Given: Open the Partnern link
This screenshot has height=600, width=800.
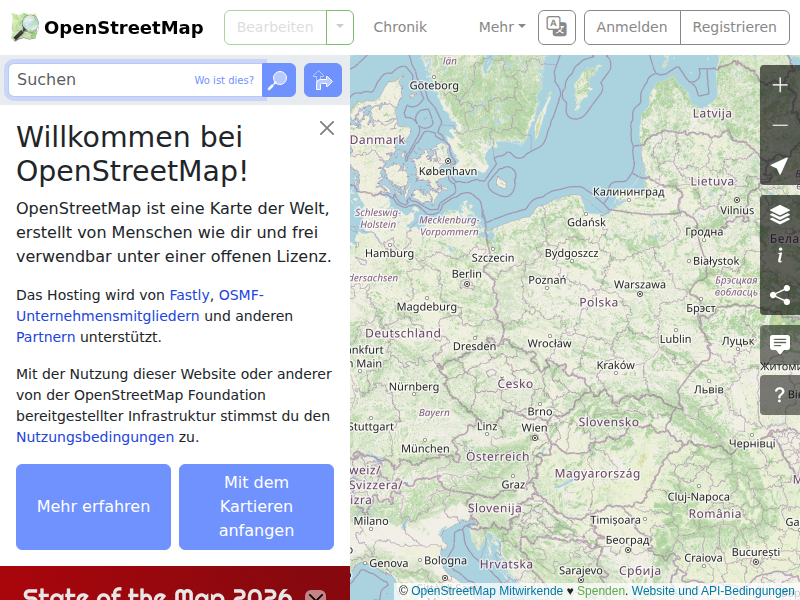Looking at the screenshot, I should point(46,337).
